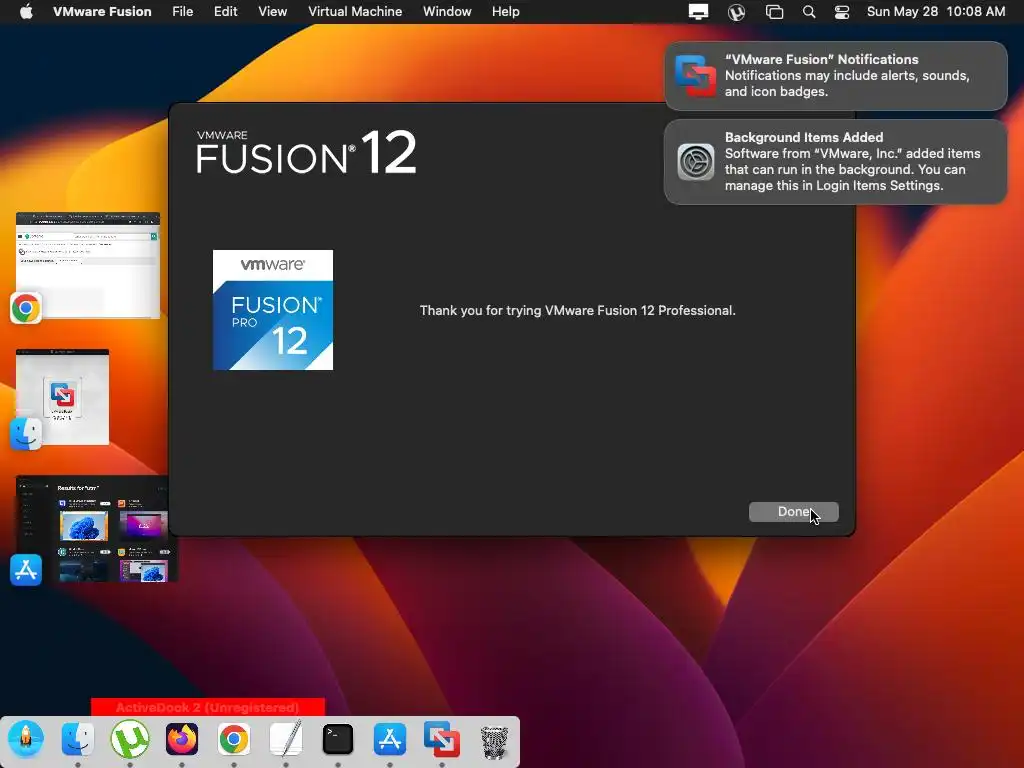Open the Window menu

(x=447, y=12)
